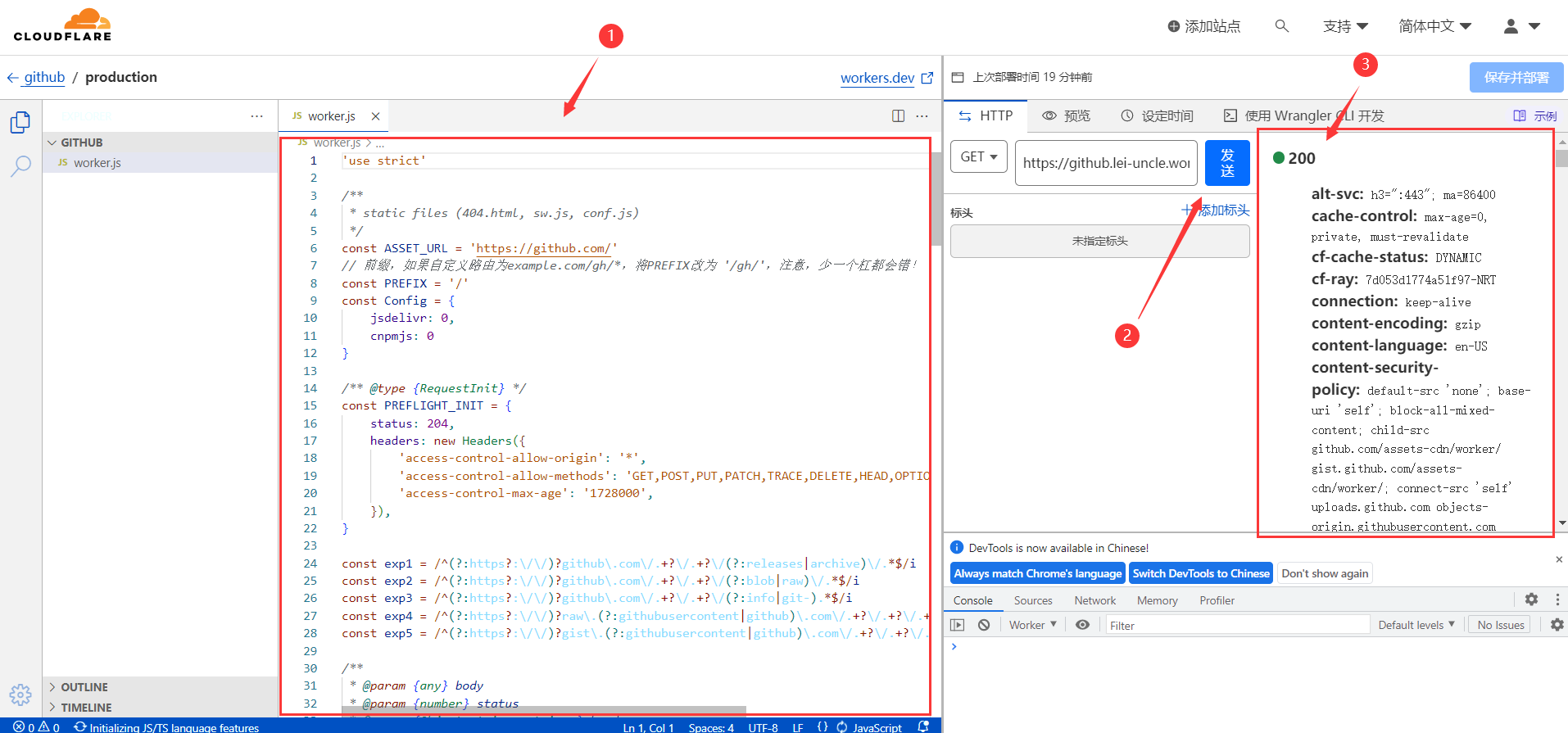Click JavaScript language mode in status bar
1568x733 pixels.
point(877,727)
